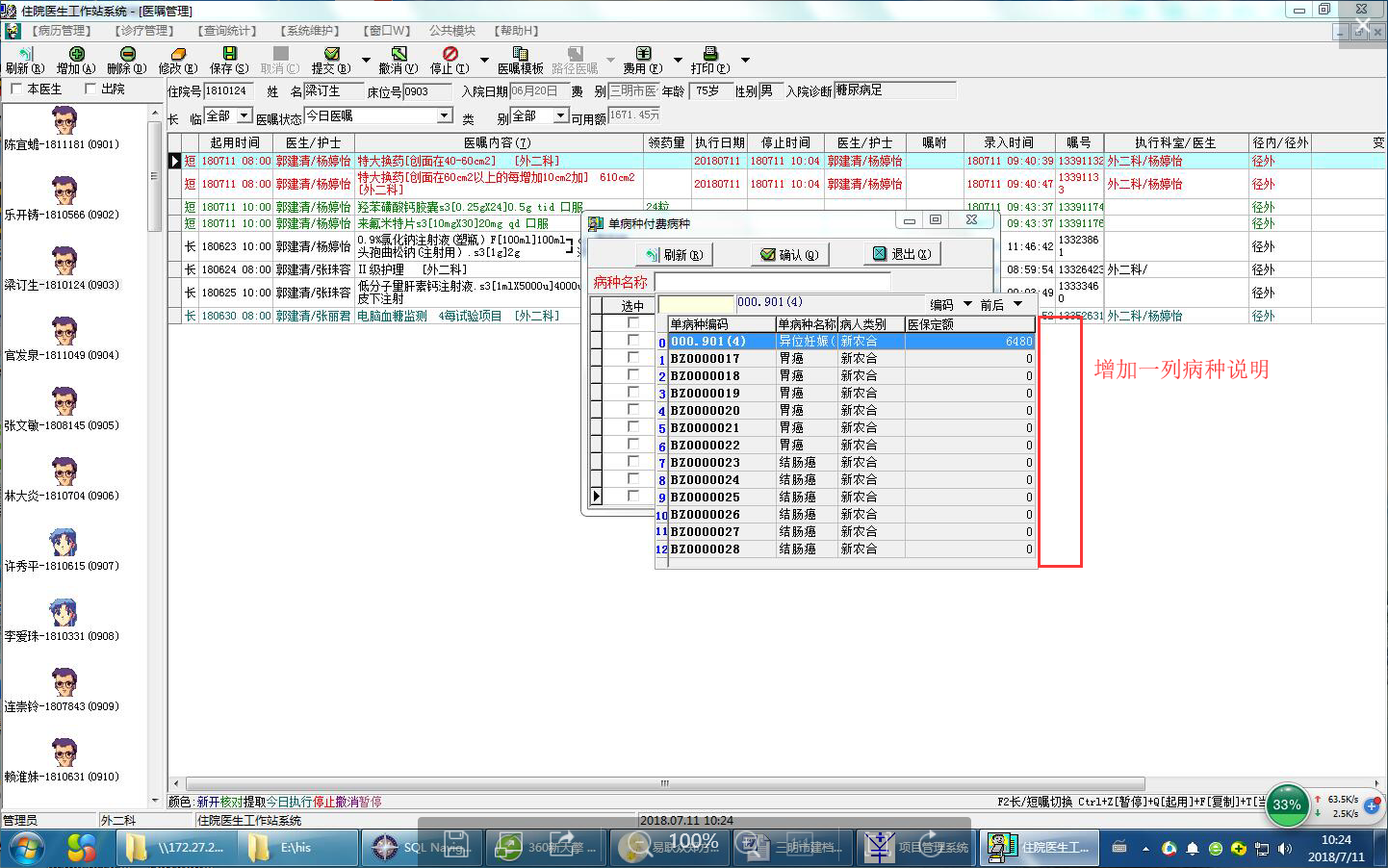Tick the 出院 discharged checkbox
The image size is (1388, 868).
(90, 89)
